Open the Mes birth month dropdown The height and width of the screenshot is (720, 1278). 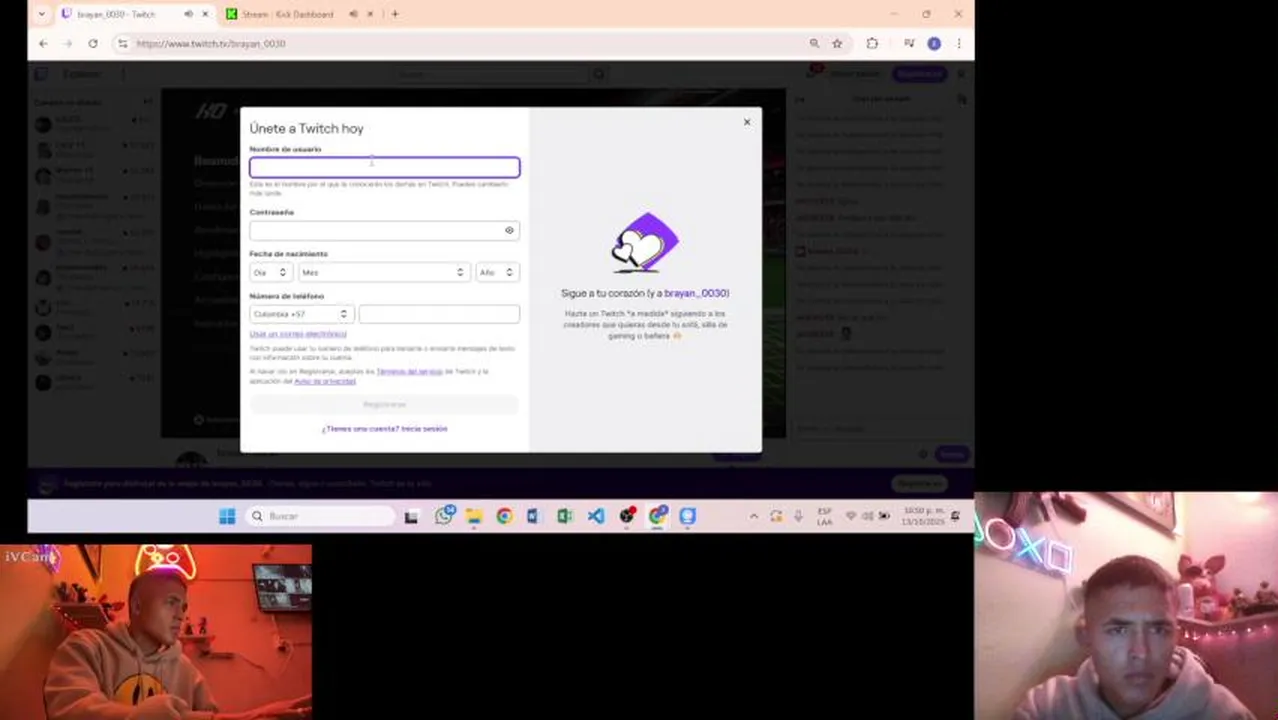pyautogui.click(x=383, y=272)
